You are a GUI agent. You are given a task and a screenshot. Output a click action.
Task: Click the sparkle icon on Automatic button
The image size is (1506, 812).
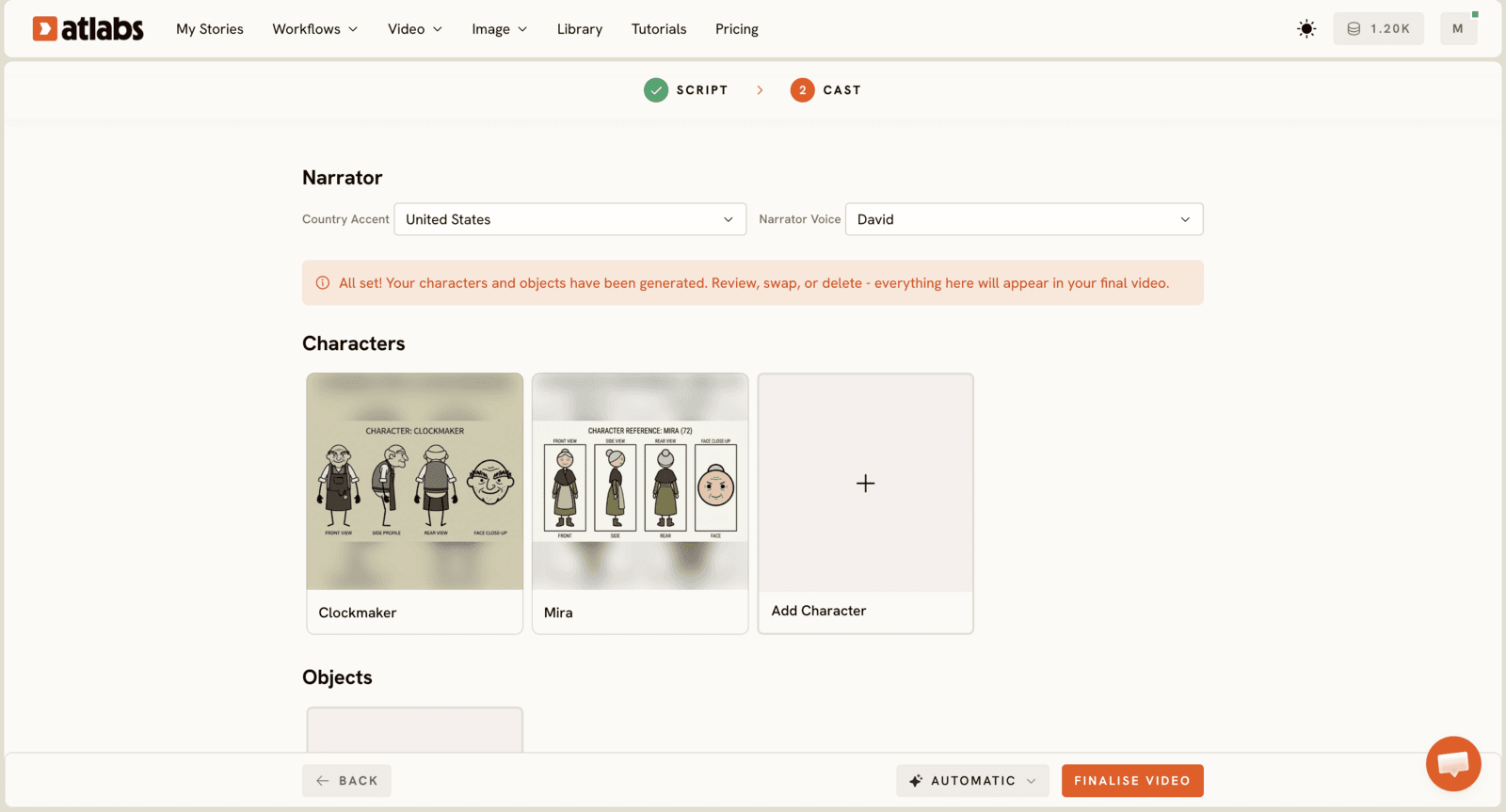[916, 781]
